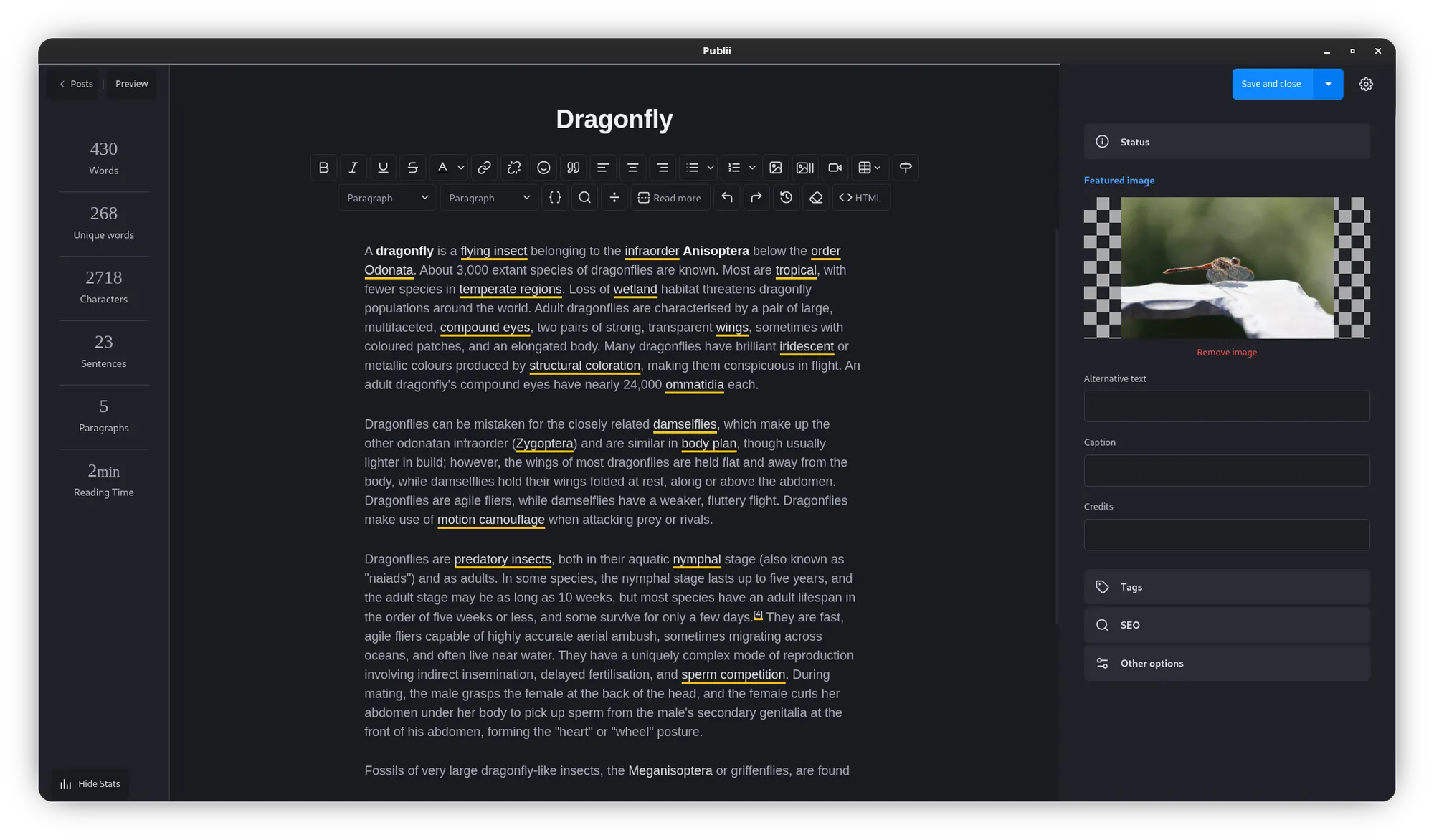
Task: Open the text color dropdown arrow
Action: [x=461, y=168]
